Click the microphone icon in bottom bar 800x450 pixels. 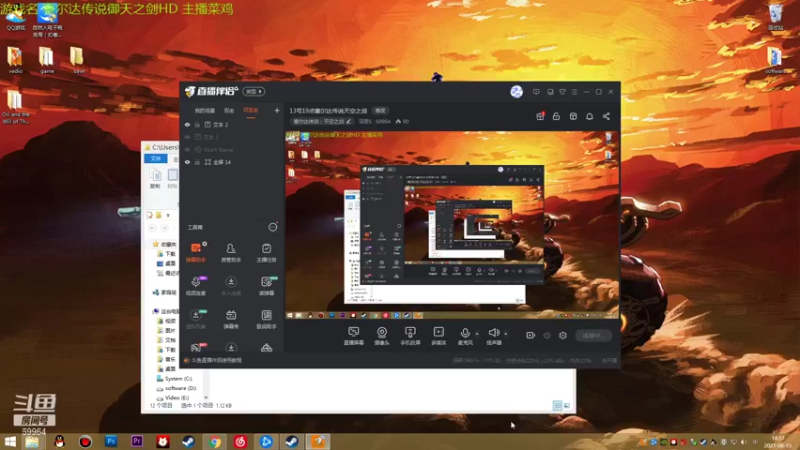465,333
